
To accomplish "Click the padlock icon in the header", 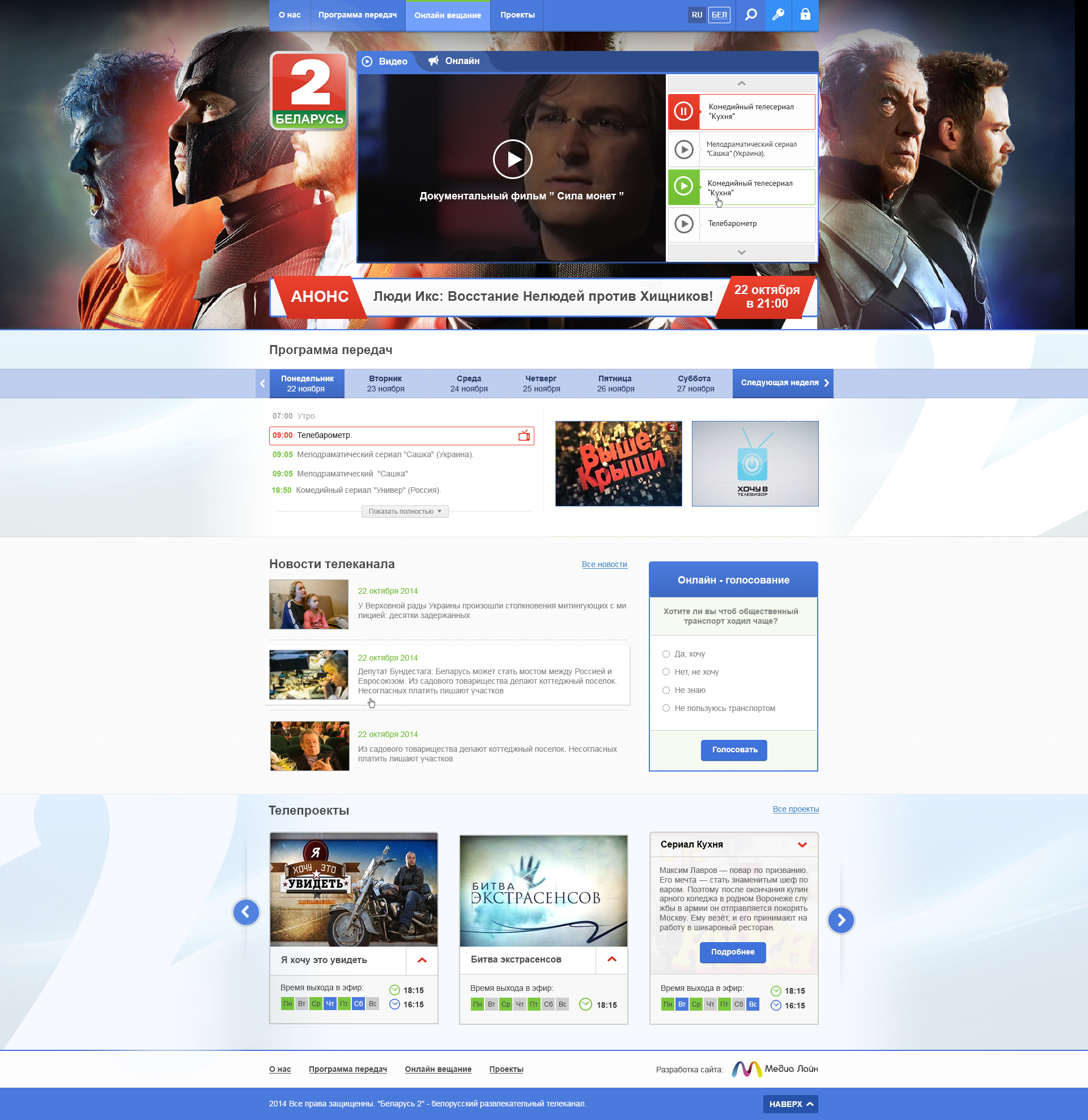I will (x=805, y=14).
